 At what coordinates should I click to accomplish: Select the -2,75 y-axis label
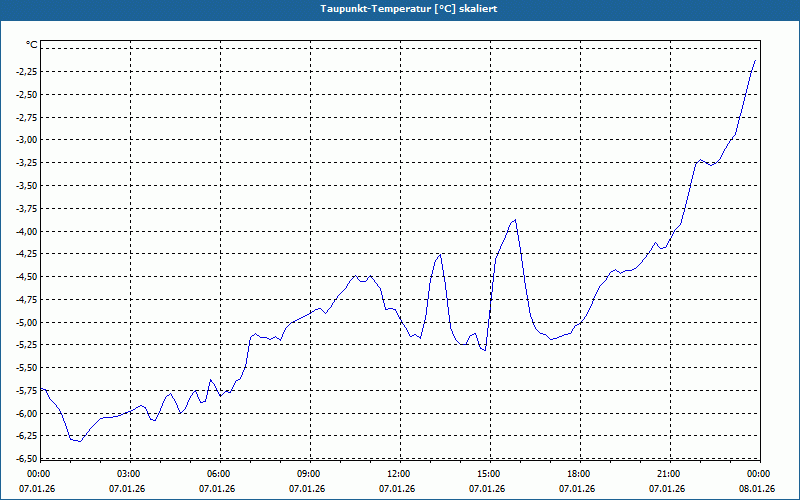[x=25, y=117]
